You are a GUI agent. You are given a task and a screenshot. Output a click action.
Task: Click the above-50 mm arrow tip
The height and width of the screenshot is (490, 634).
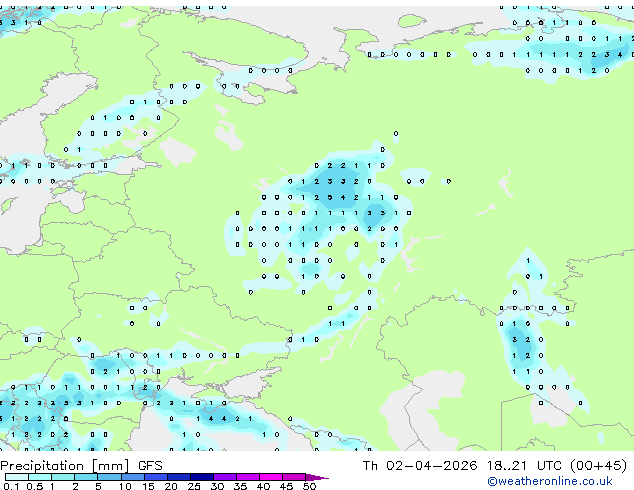pyautogui.click(x=317, y=477)
